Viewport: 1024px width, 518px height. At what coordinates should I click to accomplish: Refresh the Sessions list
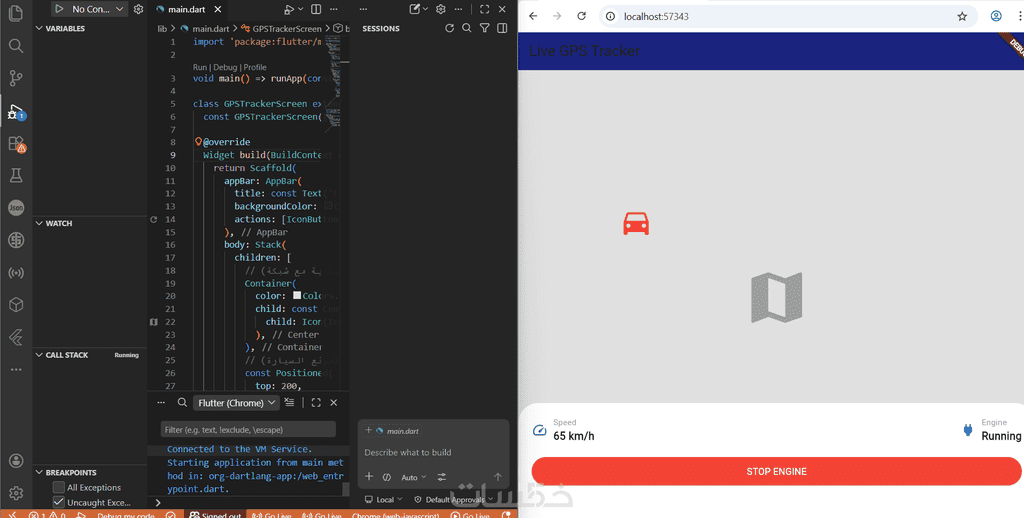click(x=449, y=29)
